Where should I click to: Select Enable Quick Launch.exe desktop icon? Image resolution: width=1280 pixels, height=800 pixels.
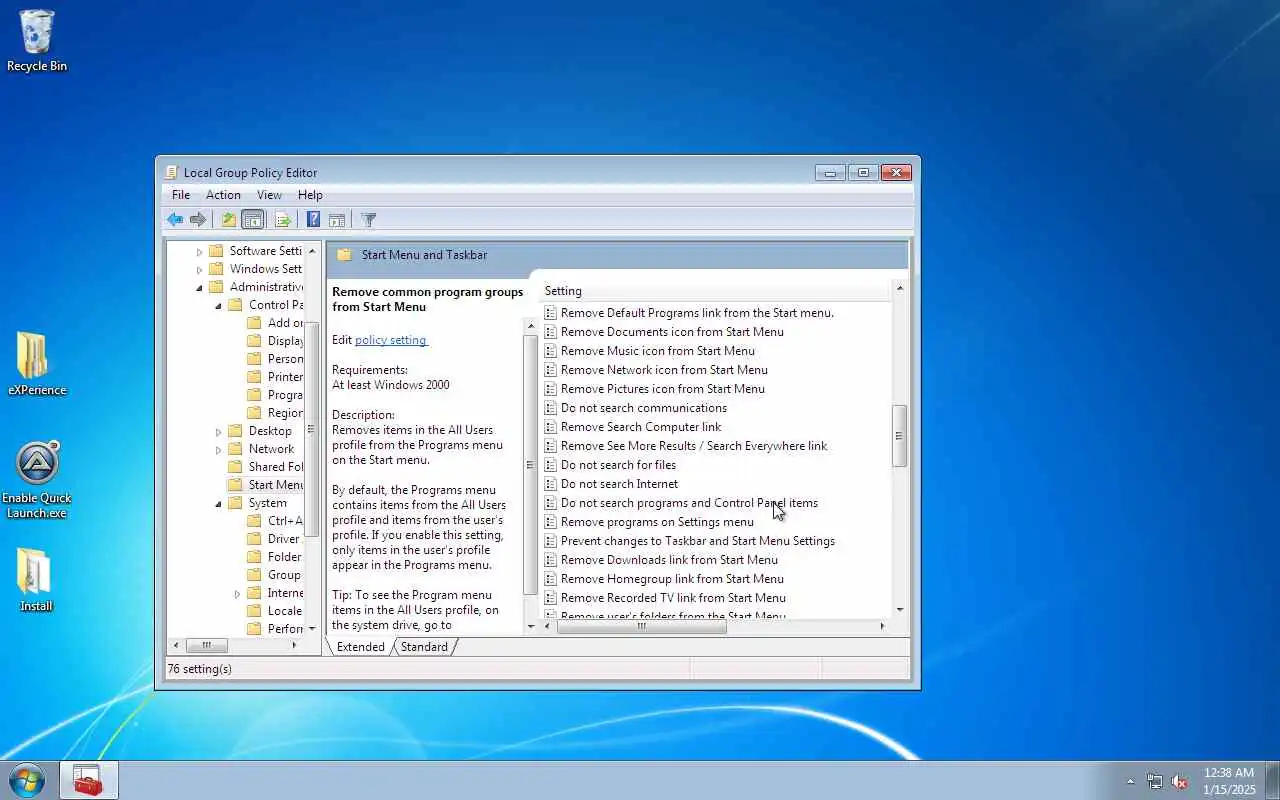[37, 480]
